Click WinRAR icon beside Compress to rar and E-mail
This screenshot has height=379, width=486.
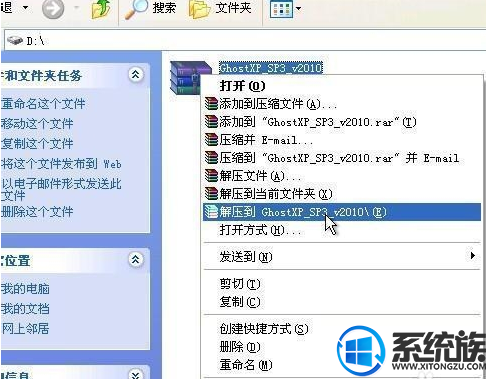211,158
